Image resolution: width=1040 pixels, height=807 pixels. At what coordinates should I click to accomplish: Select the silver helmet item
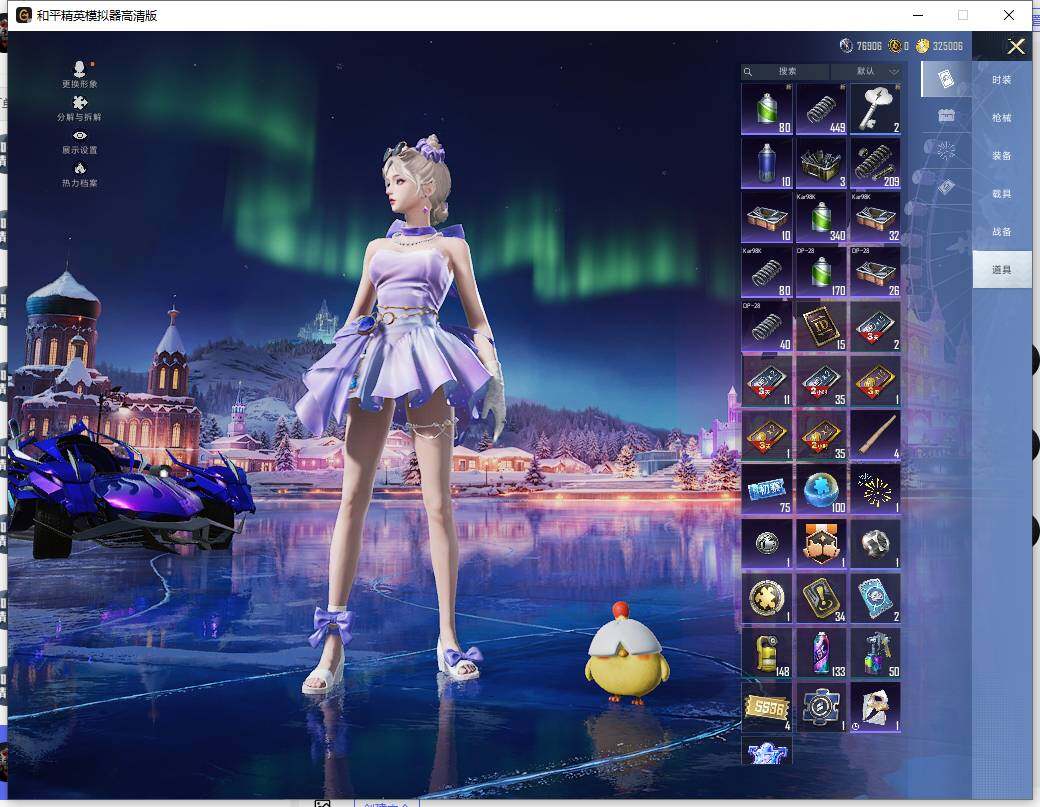(876, 544)
